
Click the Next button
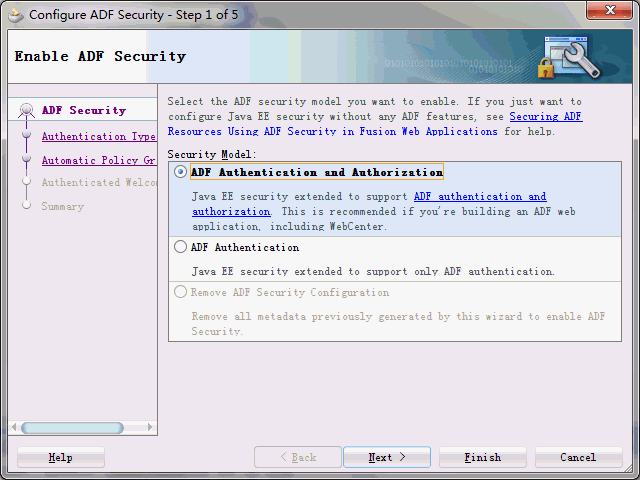(387, 457)
